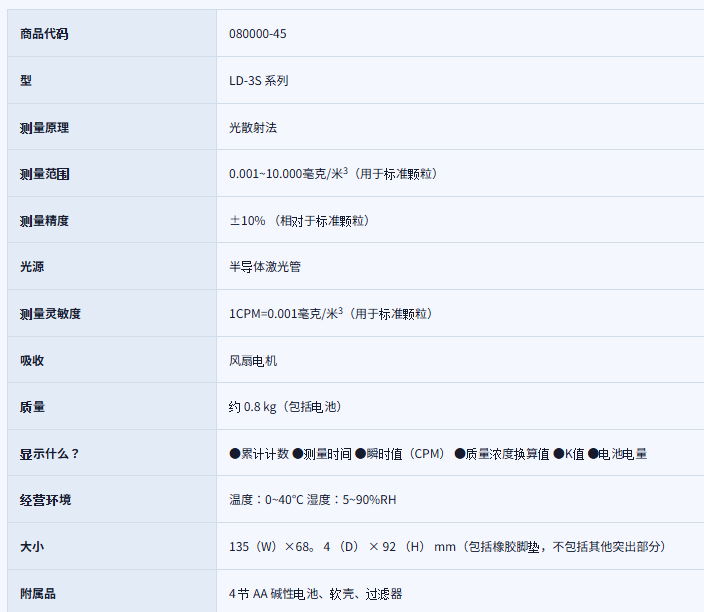Click the 1CPM=0.001毫克/米 sensitivity value

coord(285,314)
